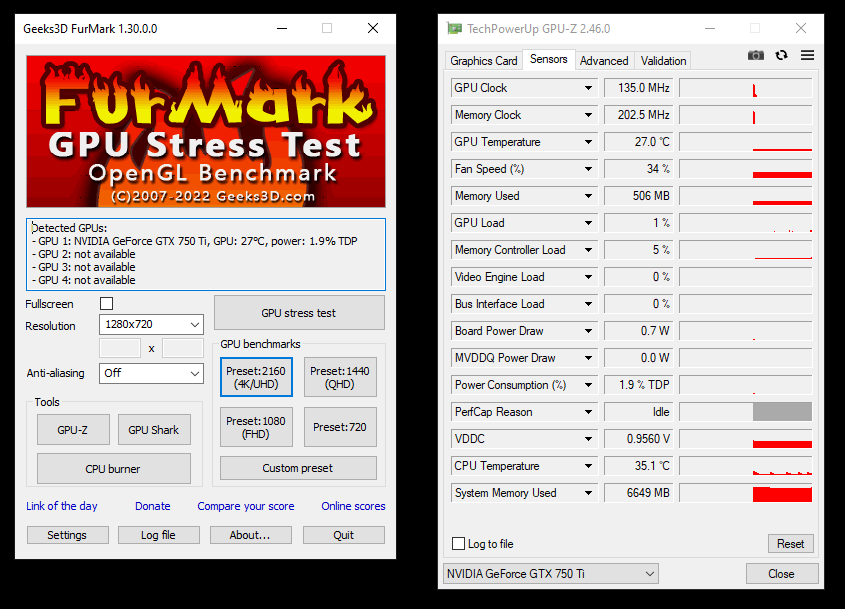Expand the PerfCap Reason dropdown
The image size is (845, 609).
click(588, 412)
